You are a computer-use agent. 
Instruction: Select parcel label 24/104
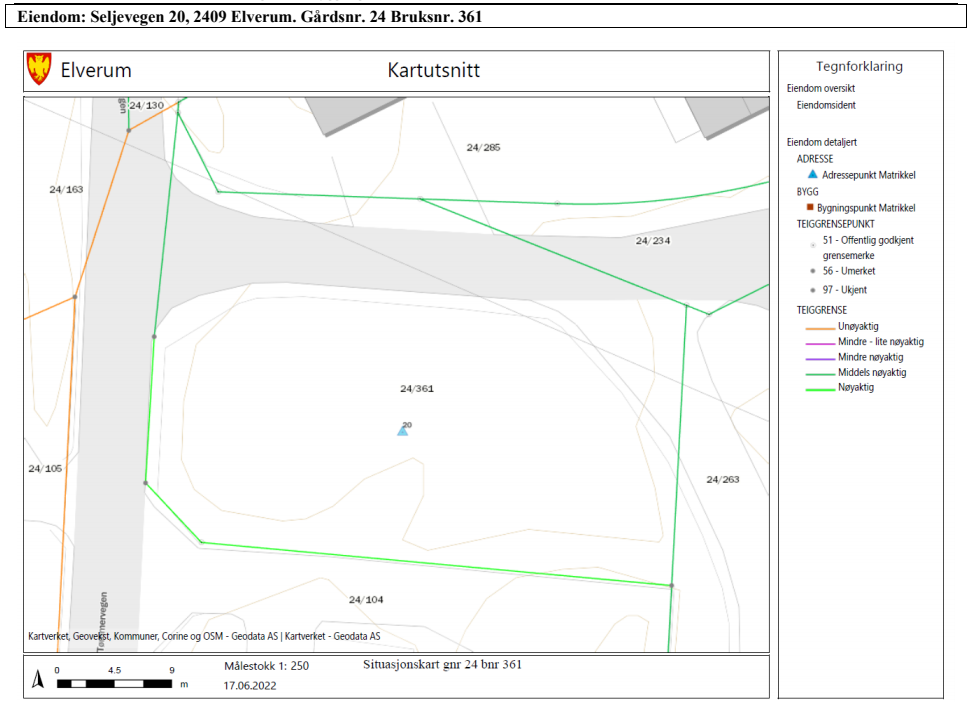point(366,599)
